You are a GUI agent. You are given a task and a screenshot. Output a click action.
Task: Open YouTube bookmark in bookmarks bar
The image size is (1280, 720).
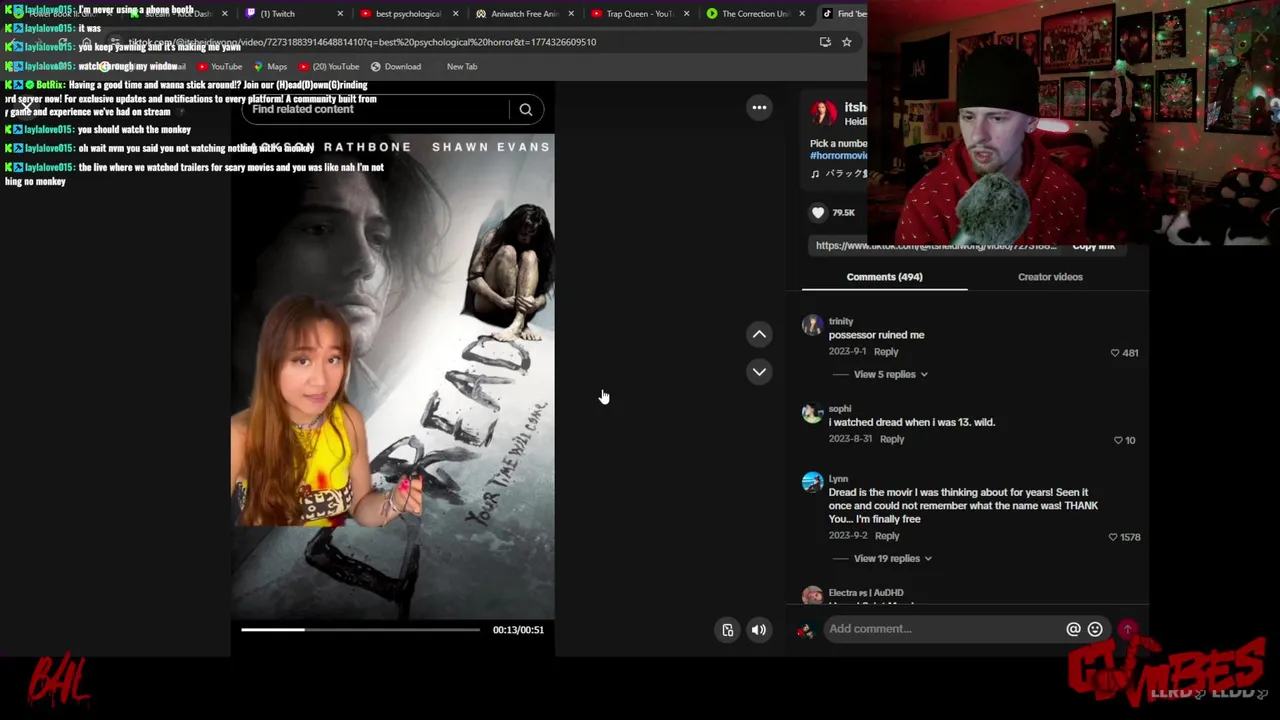220,67
